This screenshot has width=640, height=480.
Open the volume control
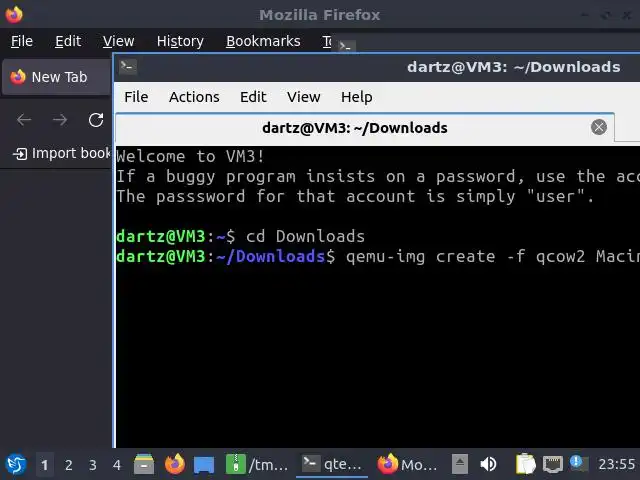(x=488, y=464)
